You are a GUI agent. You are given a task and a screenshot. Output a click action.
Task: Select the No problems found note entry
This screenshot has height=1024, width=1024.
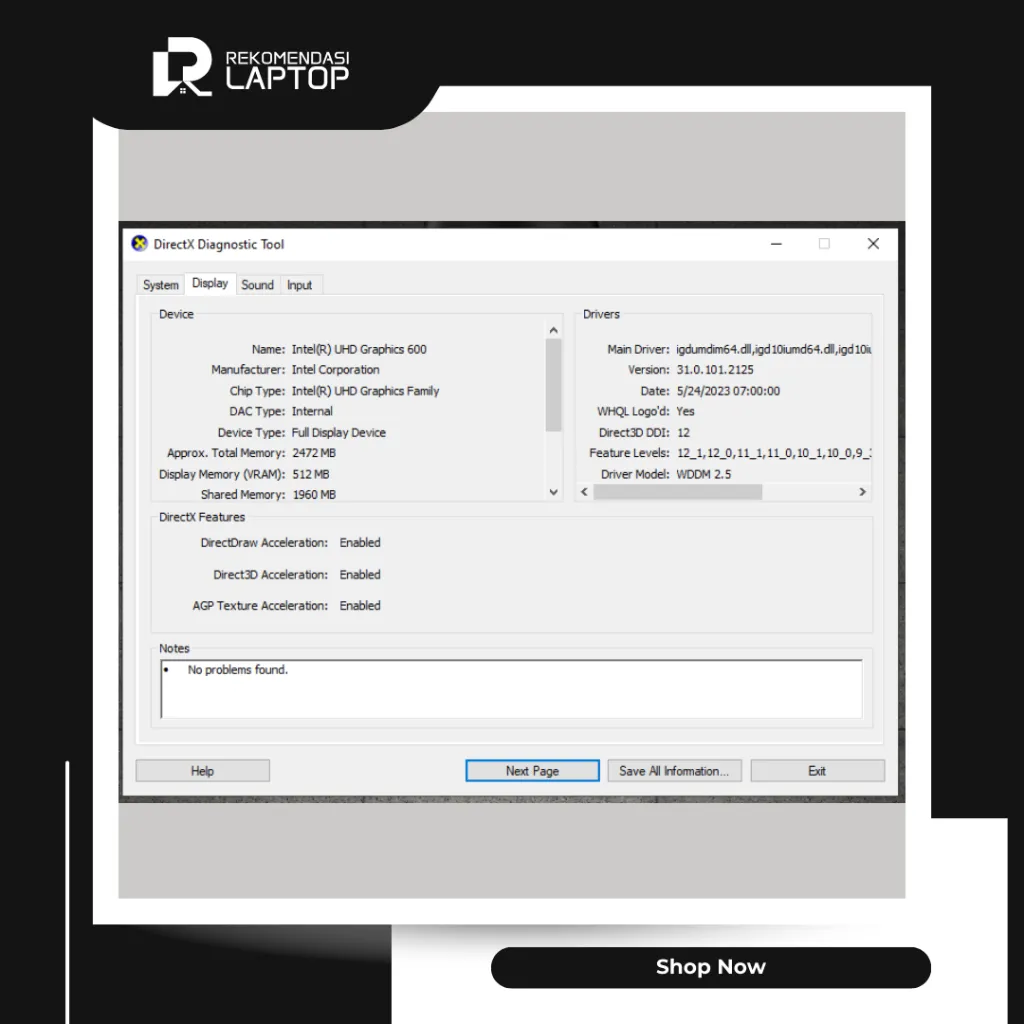pos(237,669)
